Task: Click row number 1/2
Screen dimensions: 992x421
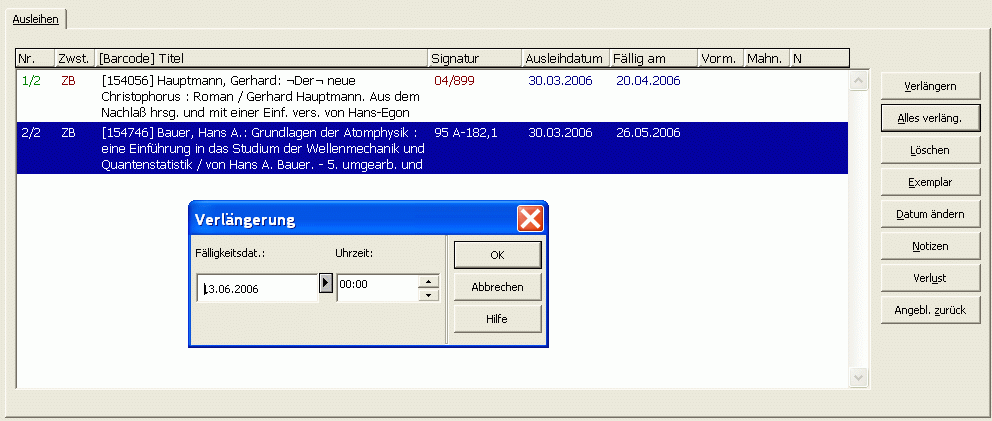Action: click(x=30, y=81)
